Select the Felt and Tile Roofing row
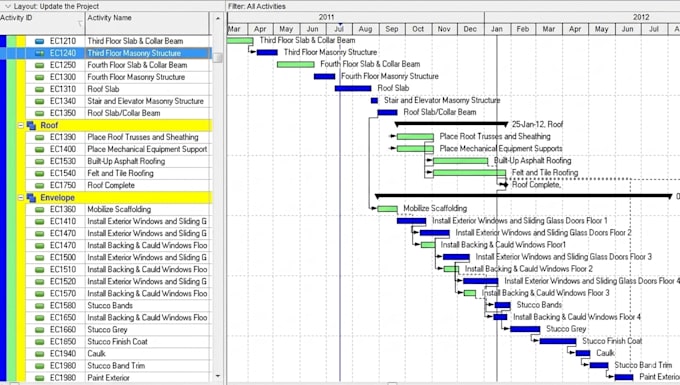 118,173
